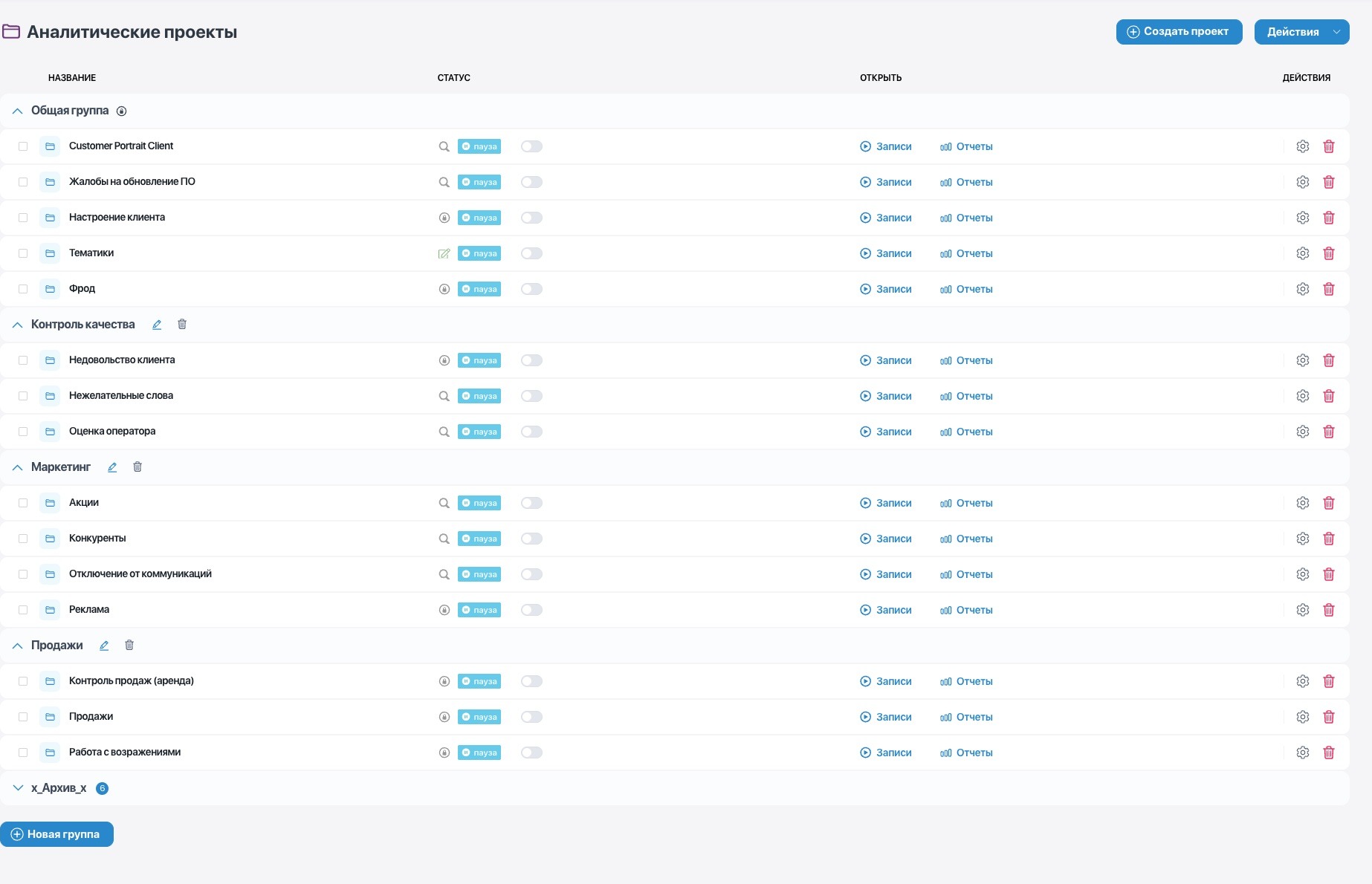
Task: Add a group with Новая группа button
Action: 56,834
